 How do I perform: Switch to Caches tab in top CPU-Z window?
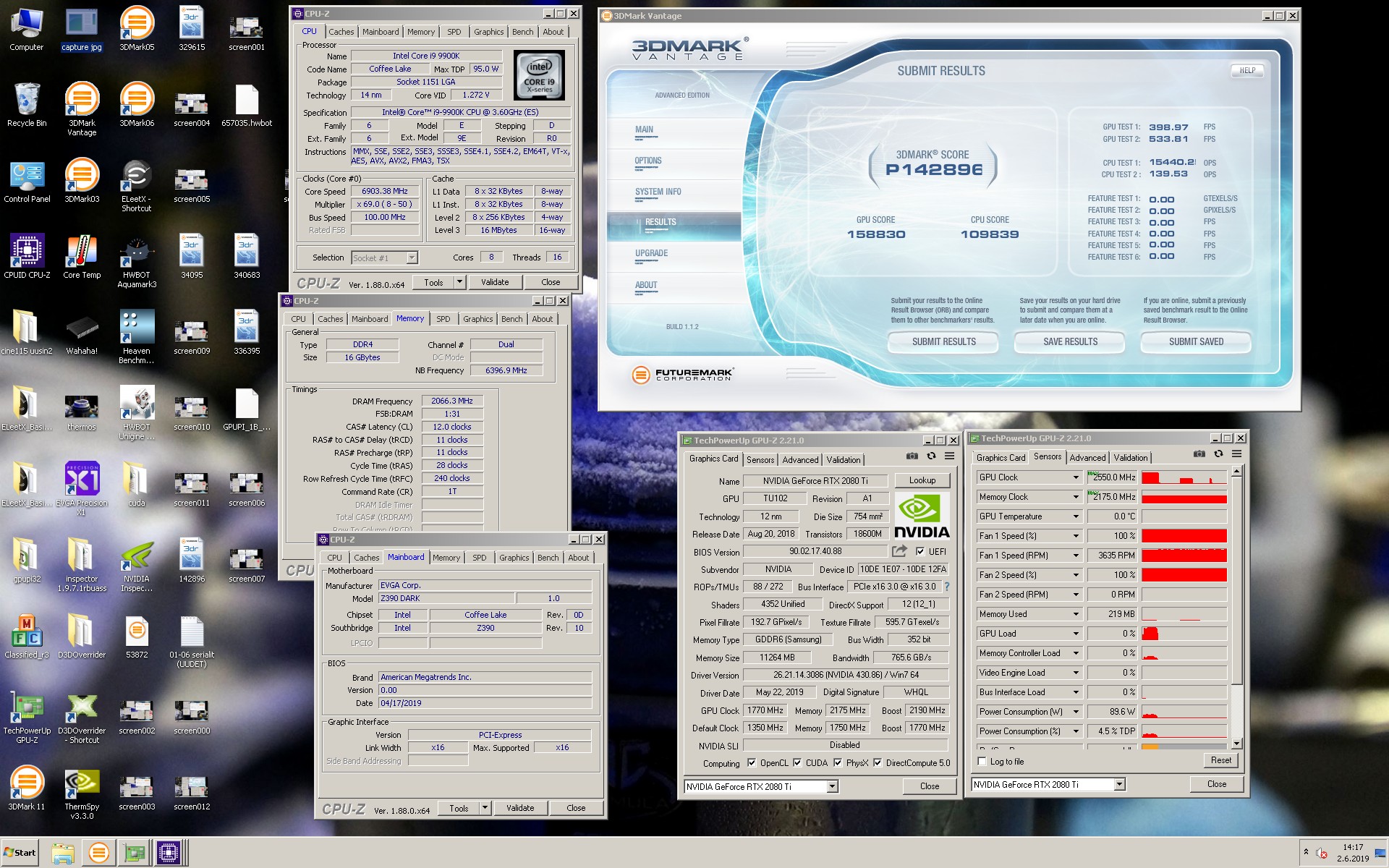(341, 32)
